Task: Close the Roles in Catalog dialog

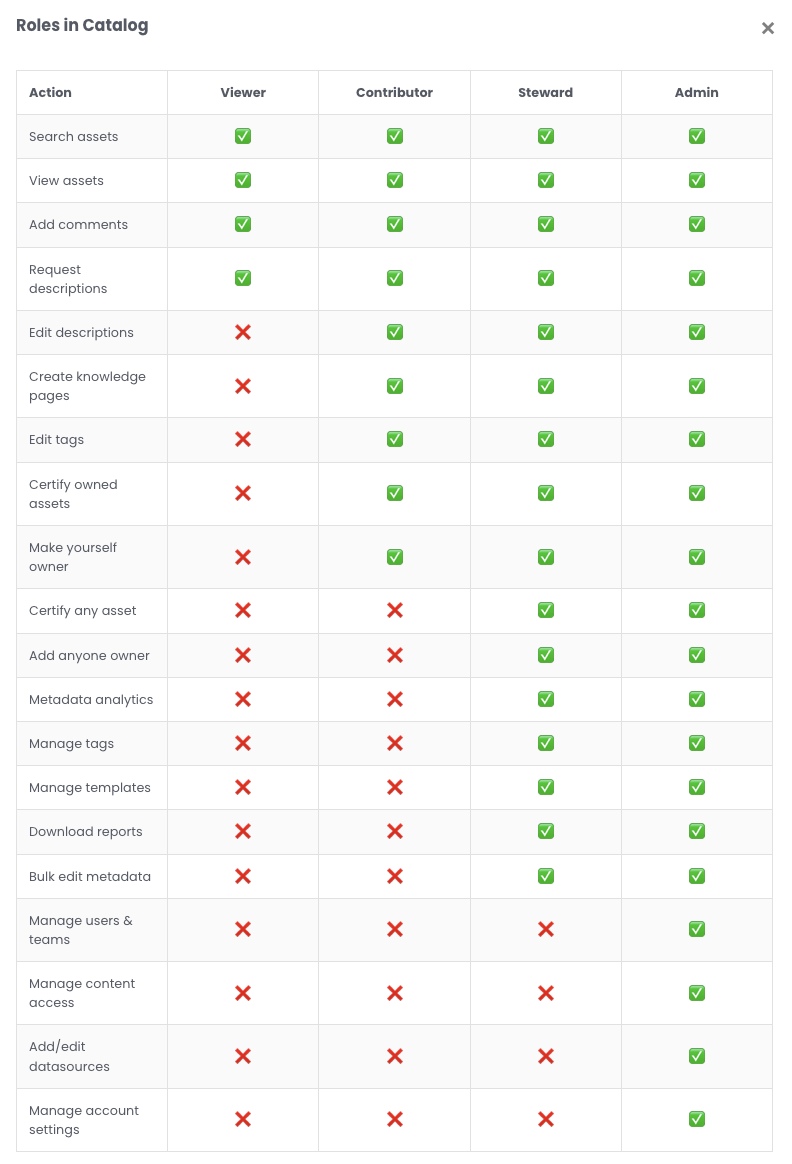Action: (768, 29)
